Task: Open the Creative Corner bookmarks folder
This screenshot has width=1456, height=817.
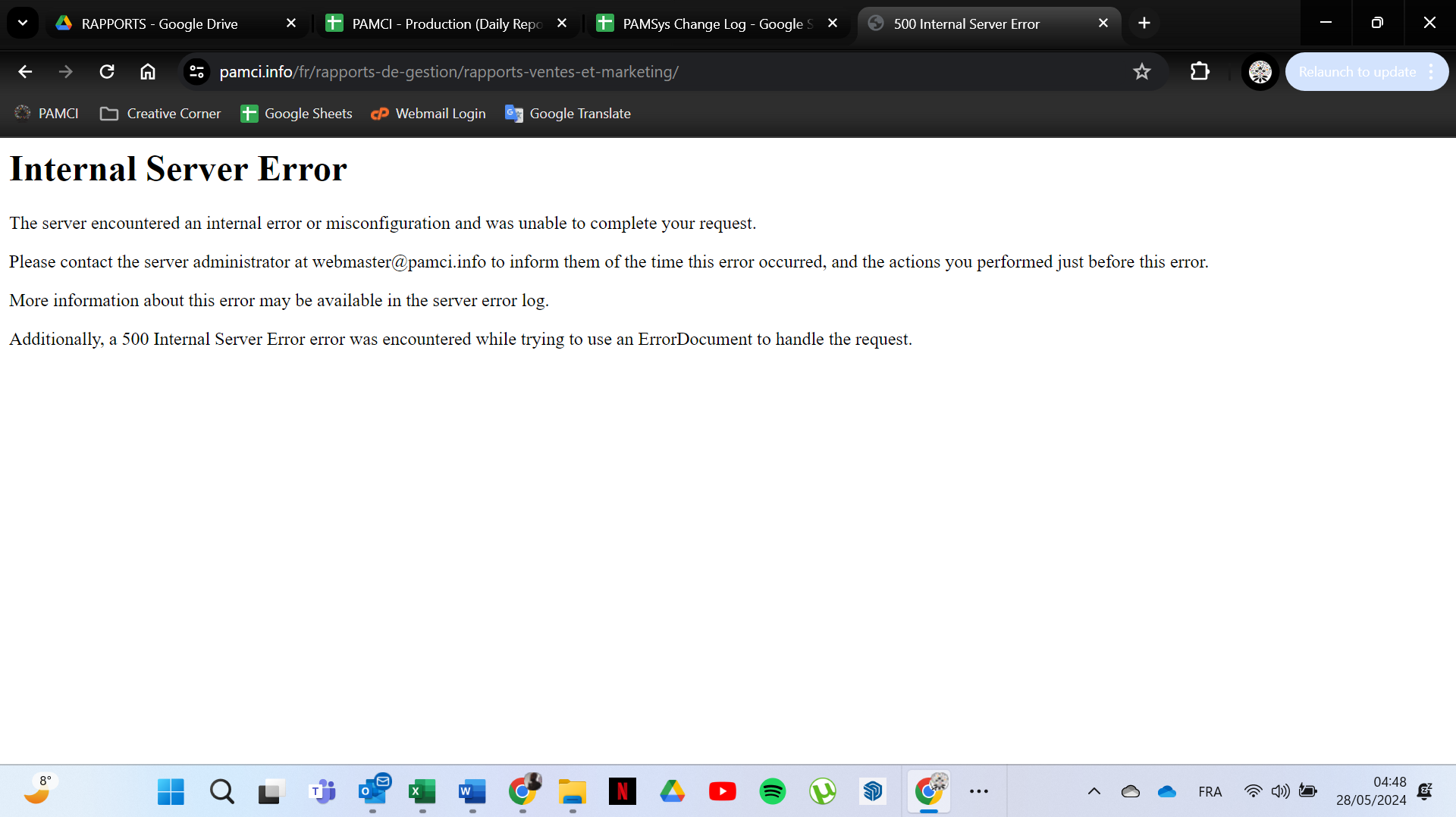Action: point(161,114)
